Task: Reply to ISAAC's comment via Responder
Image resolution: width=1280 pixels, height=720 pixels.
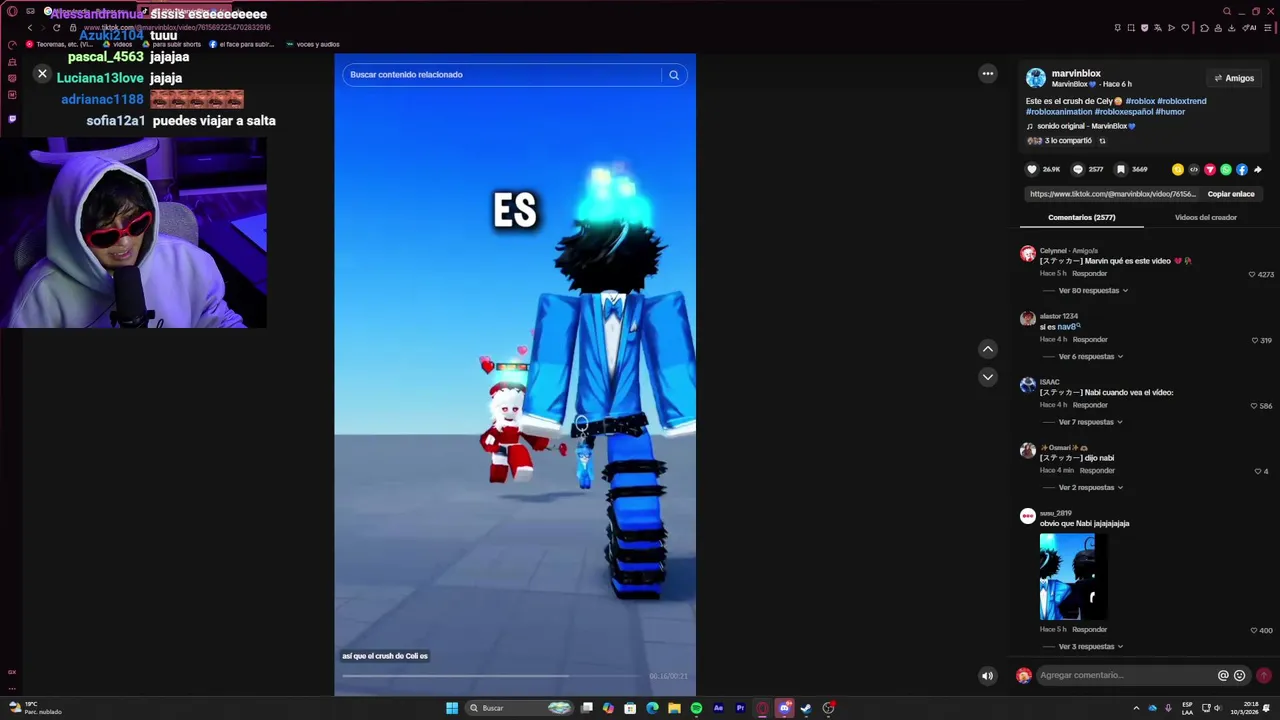Action: [1090, 405]
